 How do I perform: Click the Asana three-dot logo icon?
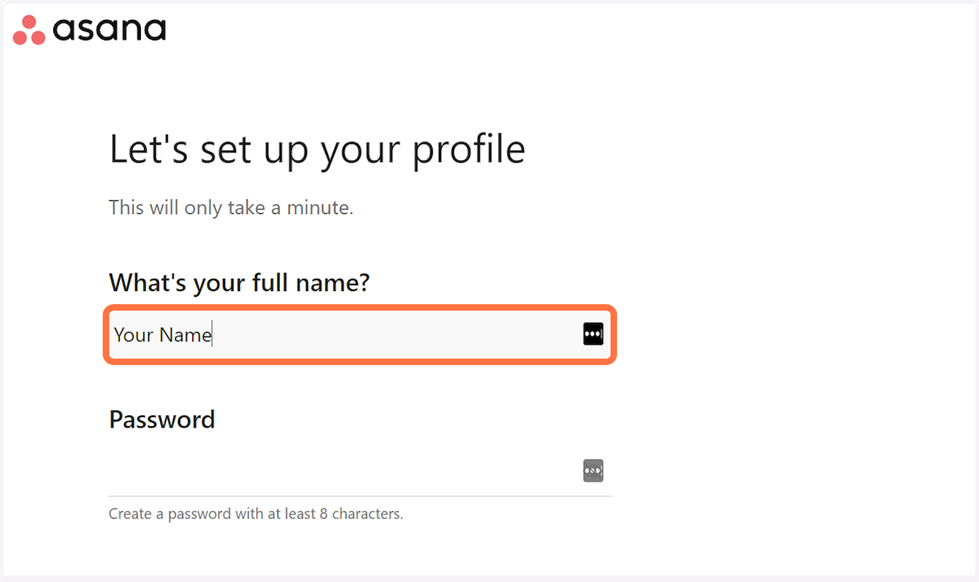(29, 30)
